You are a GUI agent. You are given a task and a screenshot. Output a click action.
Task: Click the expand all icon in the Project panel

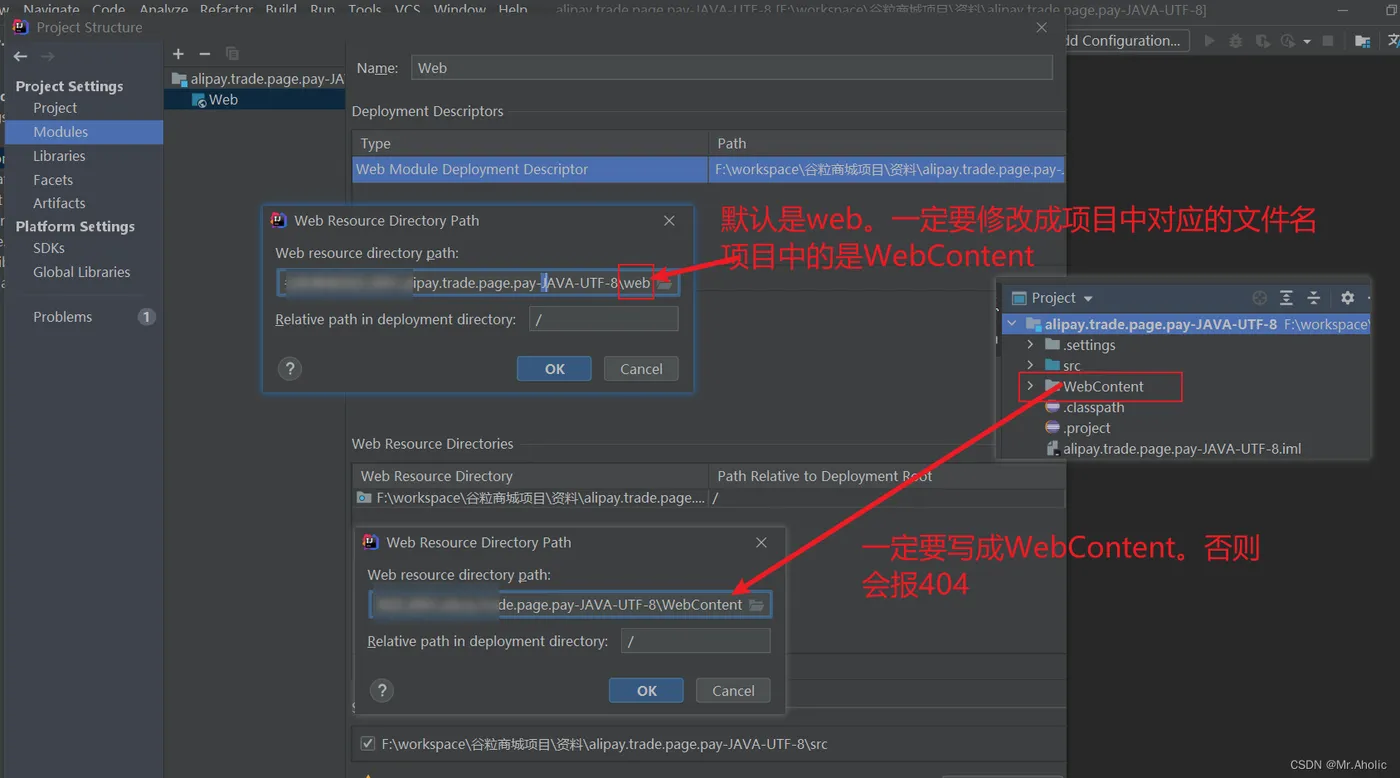click(x=1287, y=298)
